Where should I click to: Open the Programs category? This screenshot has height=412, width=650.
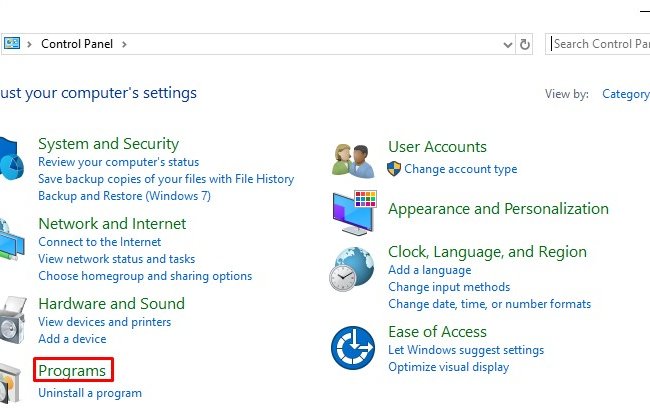tap(72, 371)
